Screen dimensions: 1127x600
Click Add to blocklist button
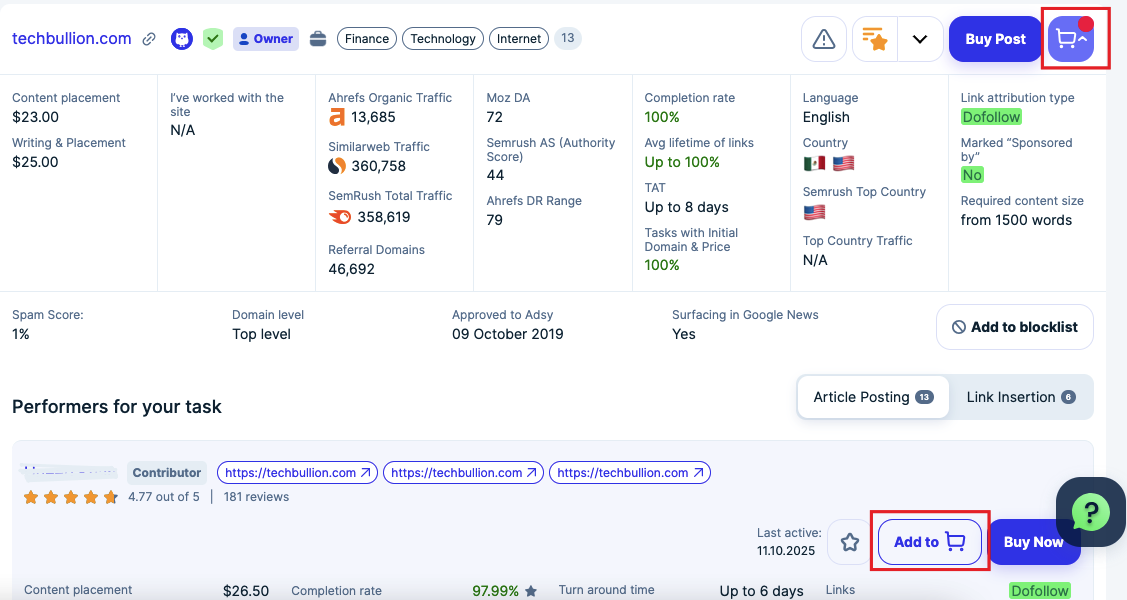pos(1014,327)
